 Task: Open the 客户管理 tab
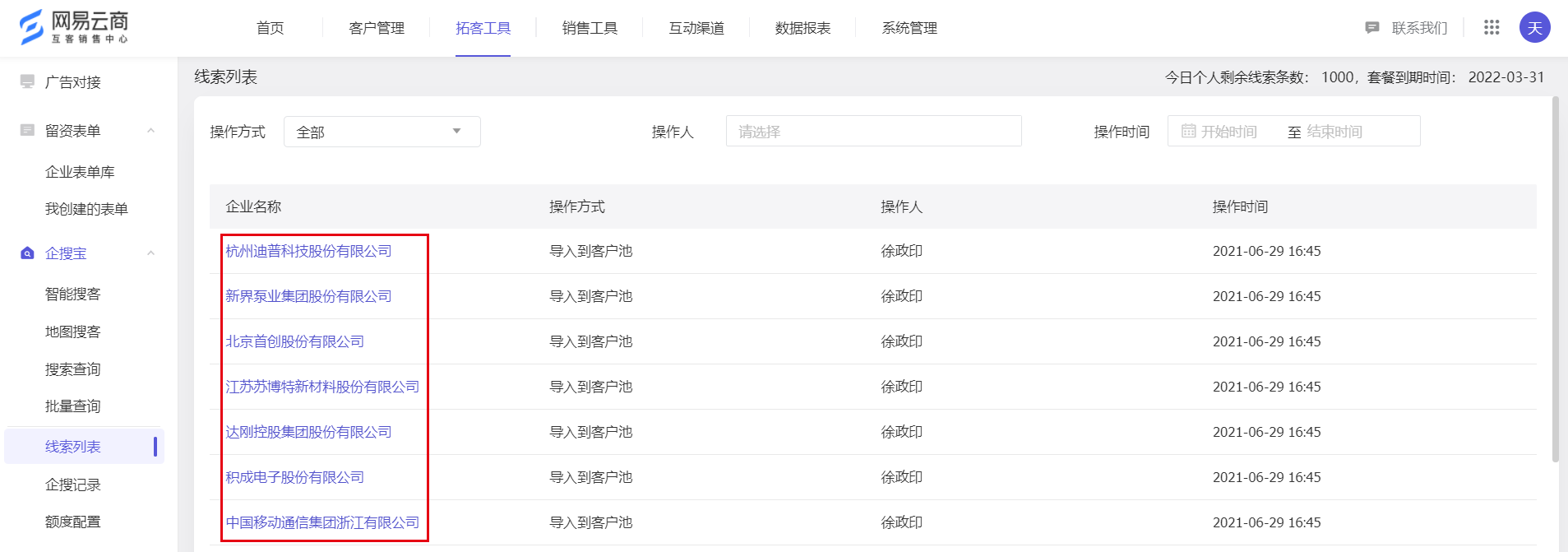(377, 28)
